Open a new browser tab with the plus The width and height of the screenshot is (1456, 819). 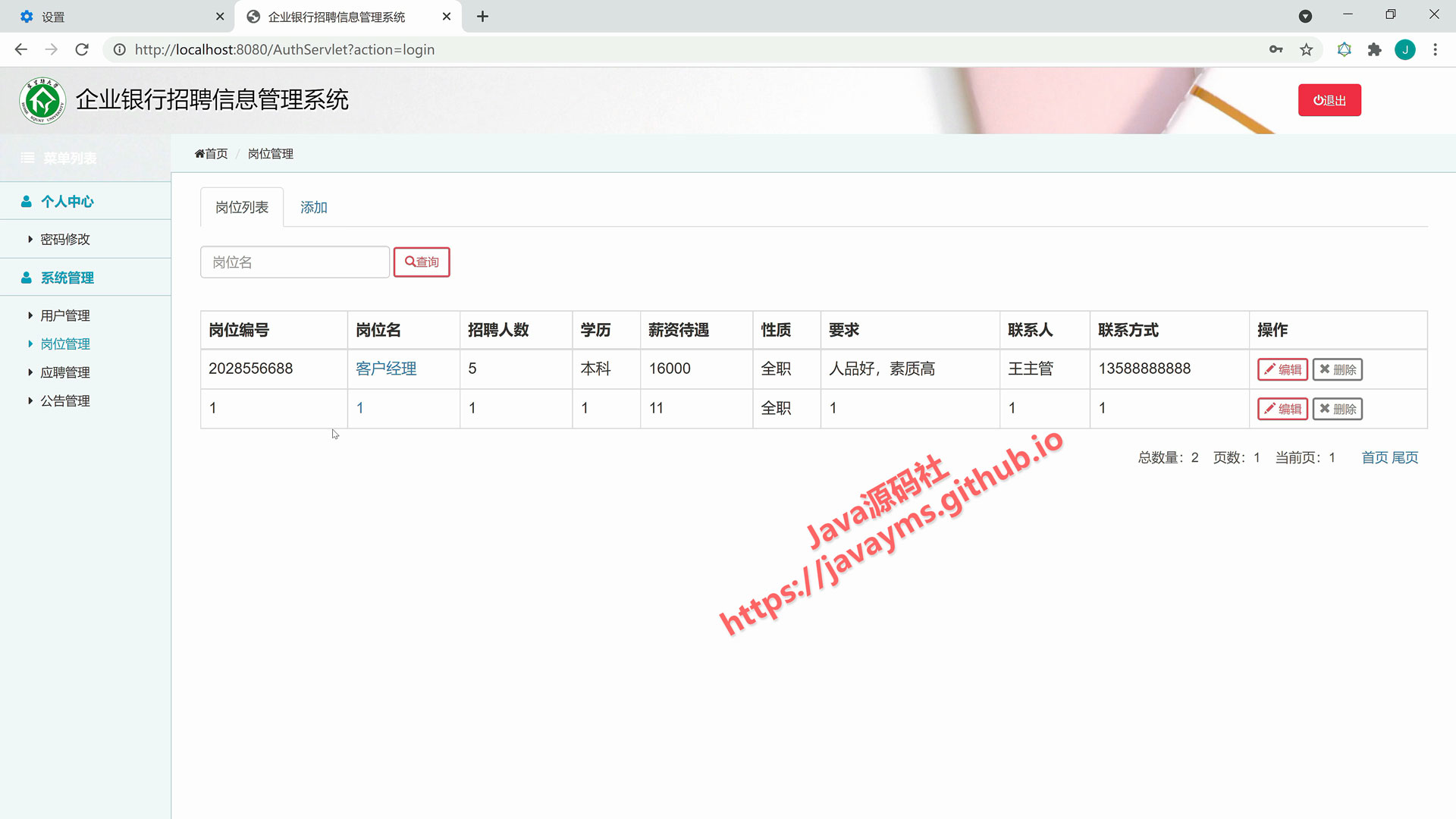pyautogui.click(x=482, y=16)
